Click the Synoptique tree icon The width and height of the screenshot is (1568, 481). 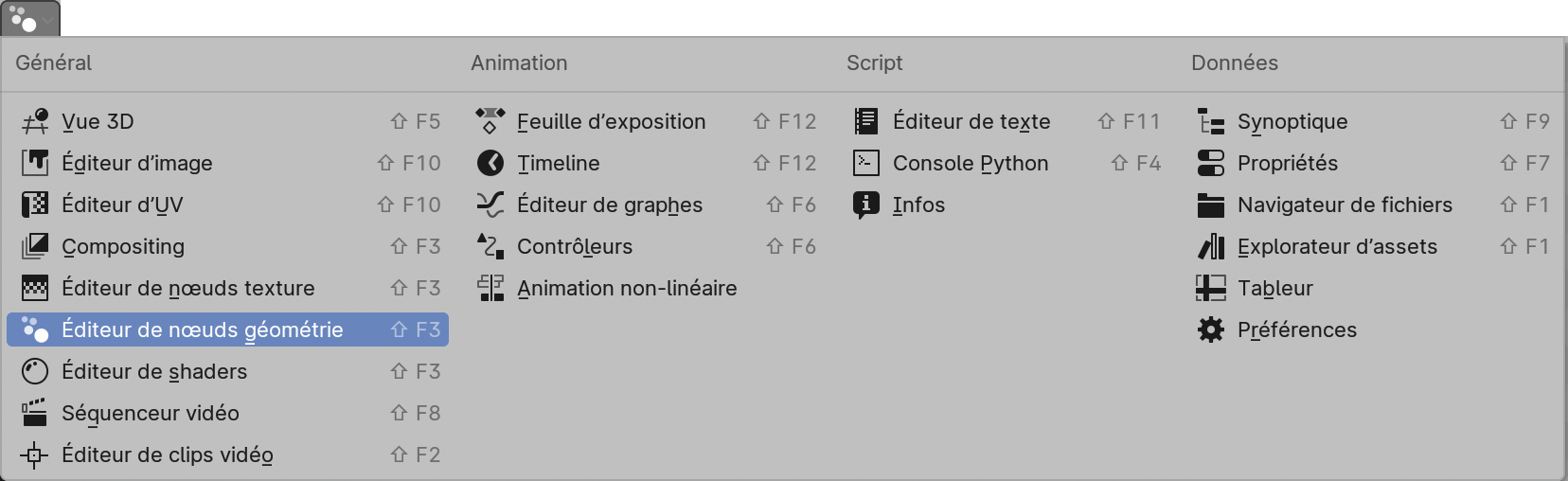[x=1211, y=121]
